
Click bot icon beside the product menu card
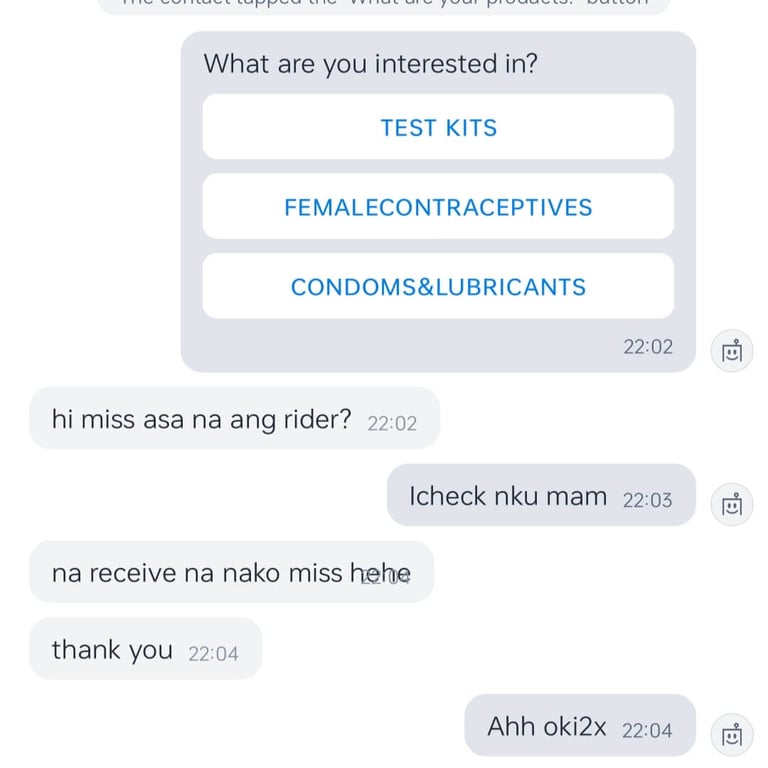[732, 351]
